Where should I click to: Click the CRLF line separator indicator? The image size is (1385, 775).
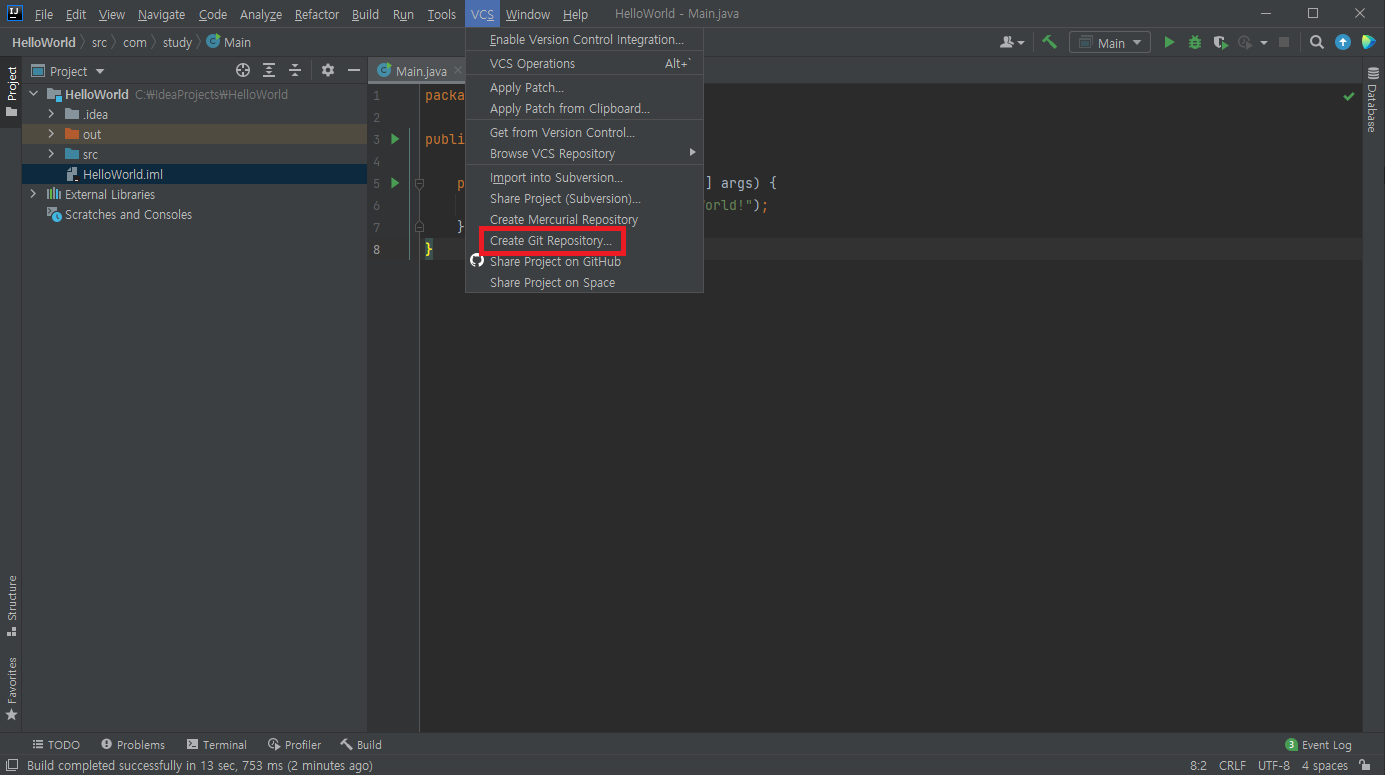pos(1232,766)
